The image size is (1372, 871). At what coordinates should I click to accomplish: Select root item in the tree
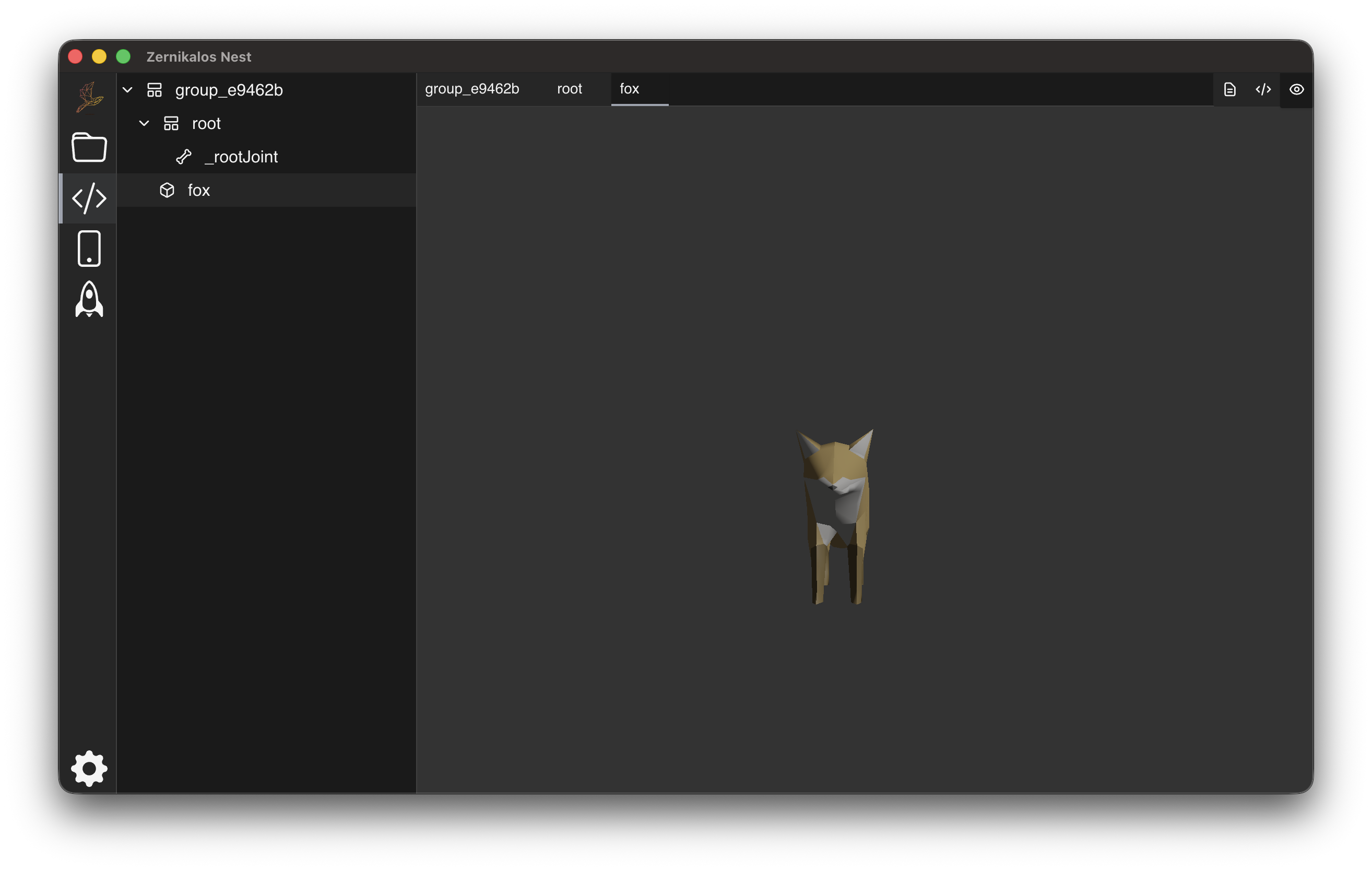click(x=206, y=123)
